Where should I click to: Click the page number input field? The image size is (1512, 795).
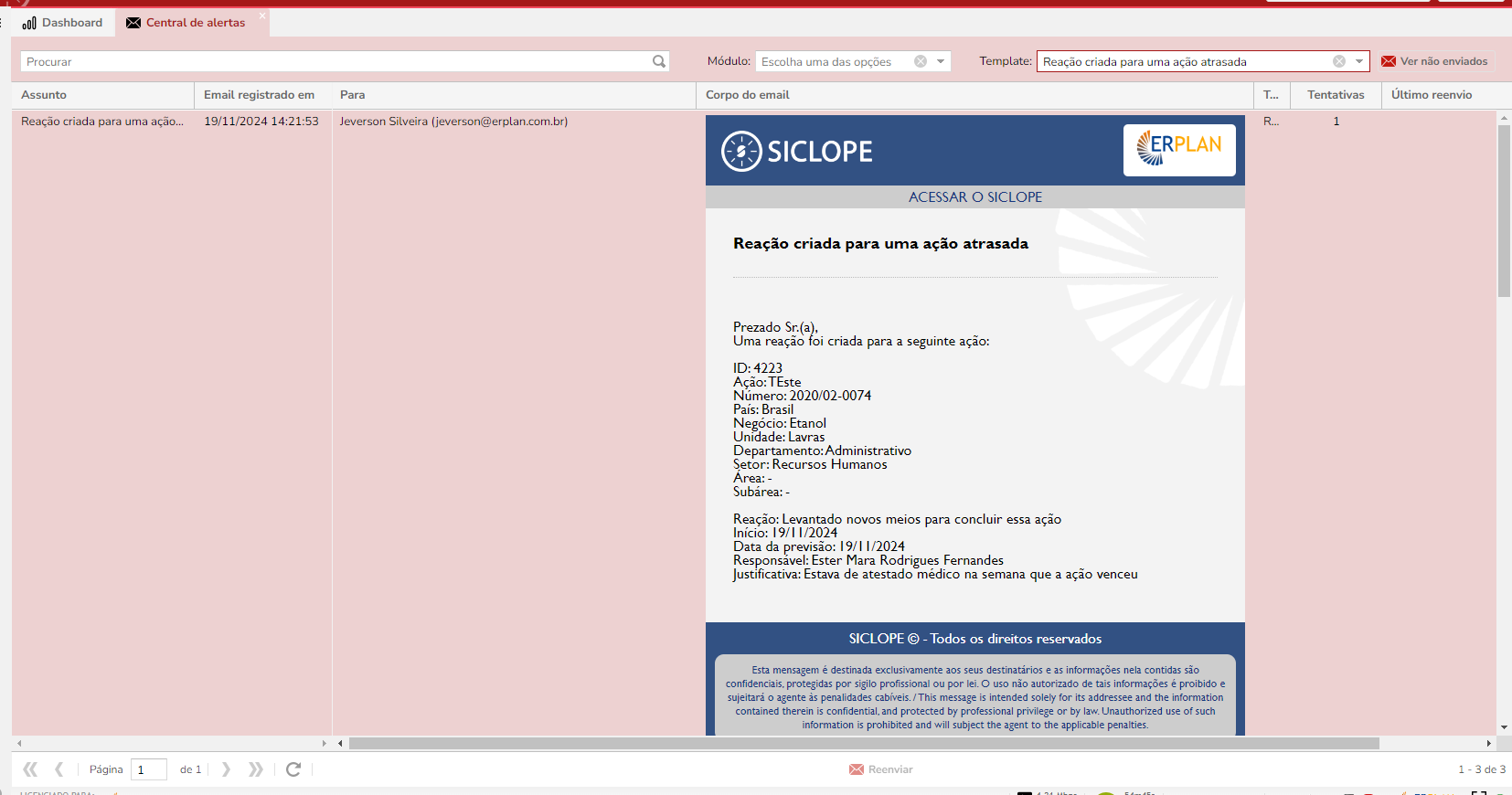pyautogui.click(x=148, y=769)
